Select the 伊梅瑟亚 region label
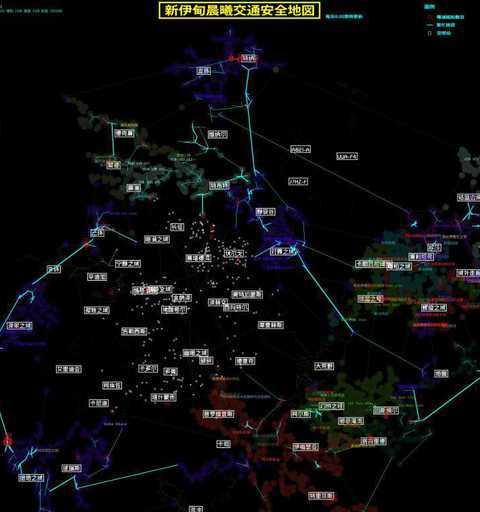 (x=306, y=447)
